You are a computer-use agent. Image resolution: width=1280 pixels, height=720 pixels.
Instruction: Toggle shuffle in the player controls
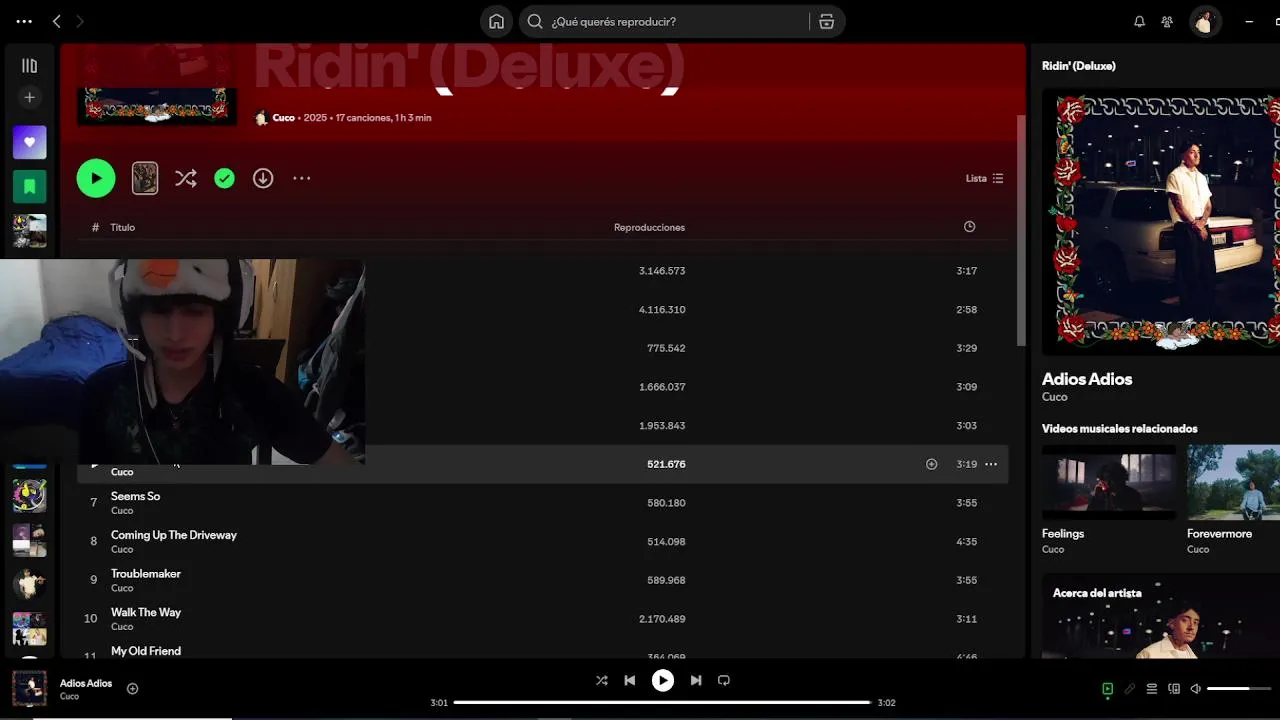pyautogui.click(x=601, y=680)
